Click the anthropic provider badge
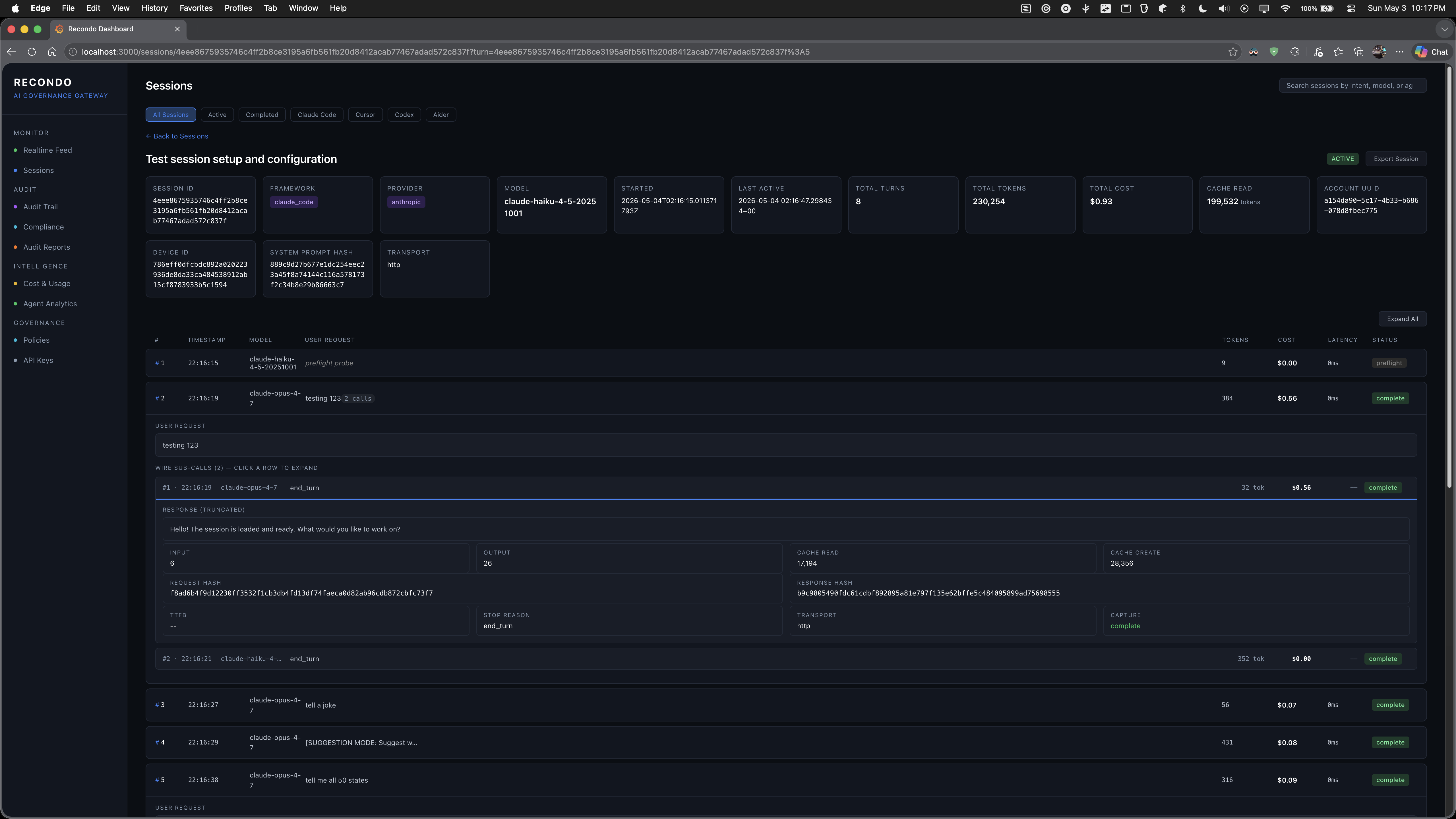This screenshot has width=1456, height=819. point(406,202)
